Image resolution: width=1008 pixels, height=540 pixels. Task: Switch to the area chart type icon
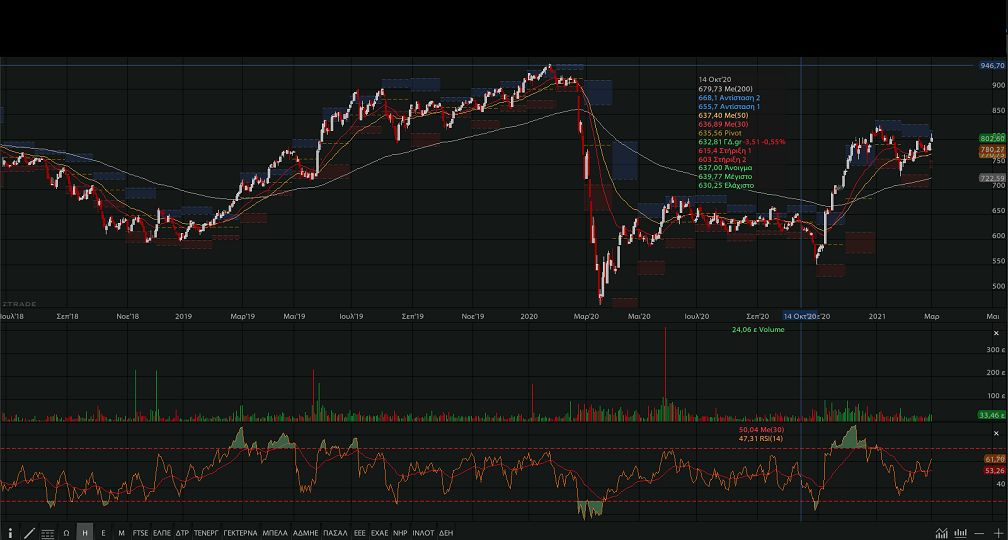click(941, 533)
